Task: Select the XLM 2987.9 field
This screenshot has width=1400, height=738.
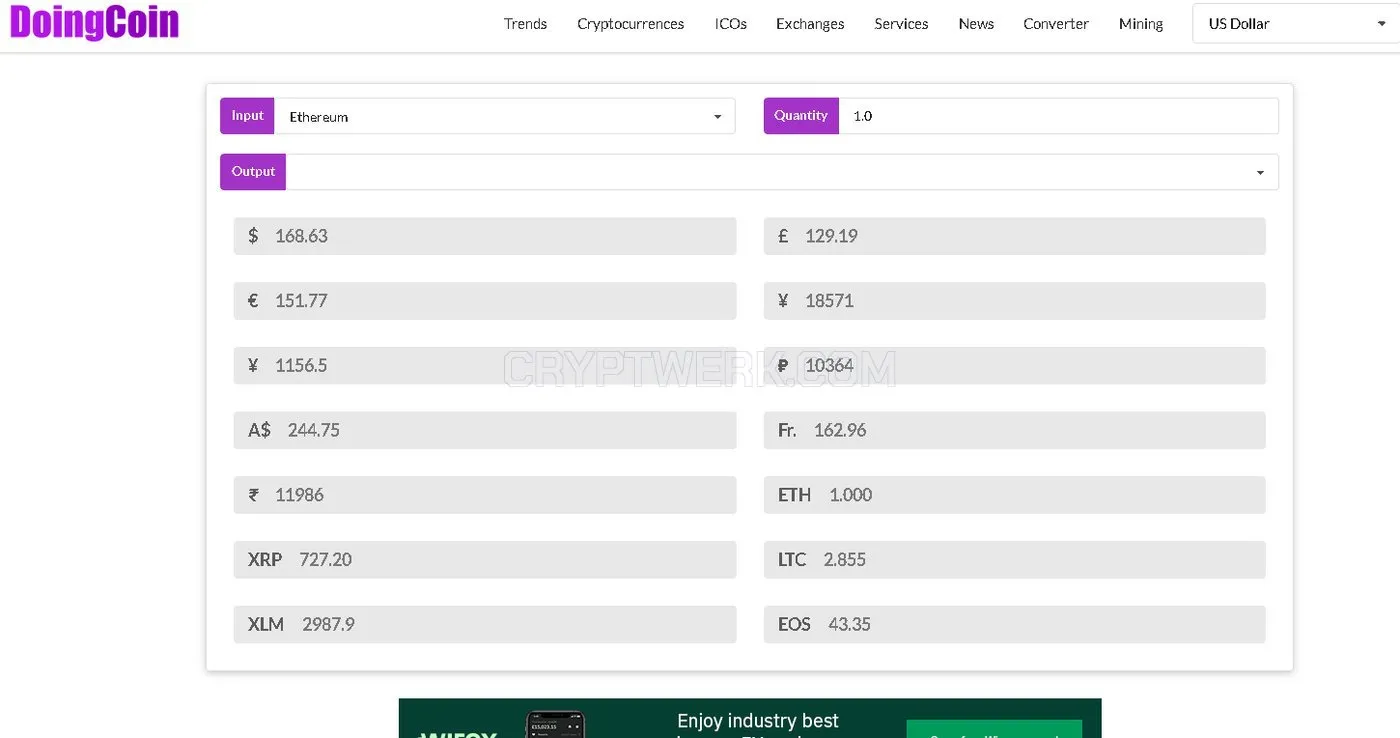Action: point(485,624)
